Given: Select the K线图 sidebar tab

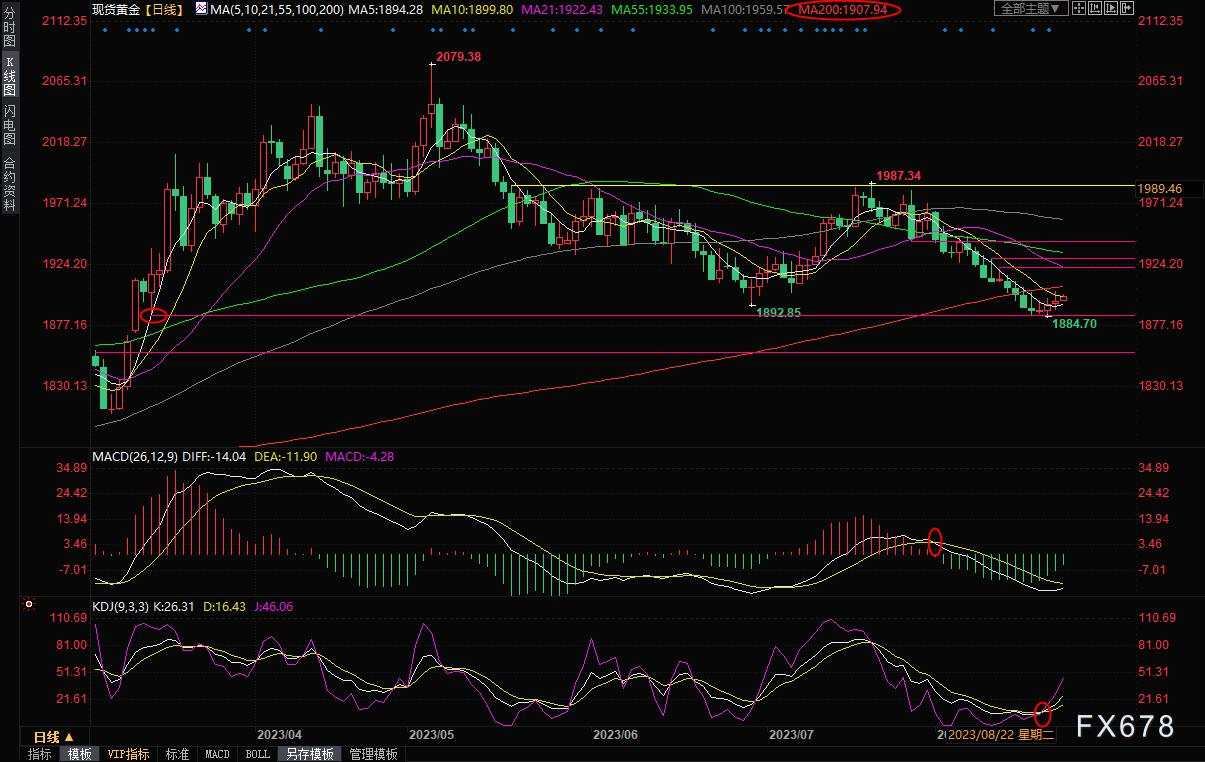Looking at the screenshot, I should [x=9, y=76].
